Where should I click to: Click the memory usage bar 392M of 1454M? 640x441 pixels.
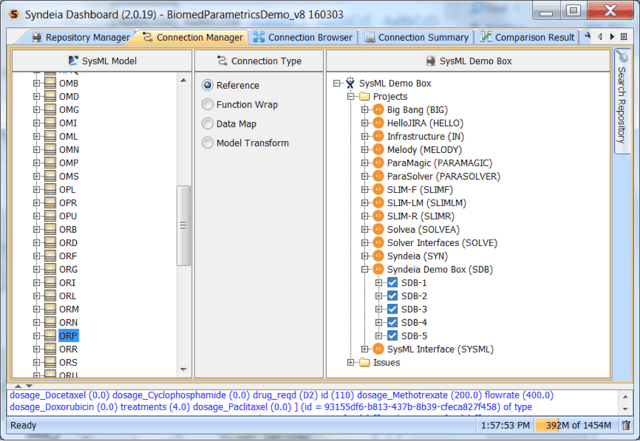tap(578, 425)
